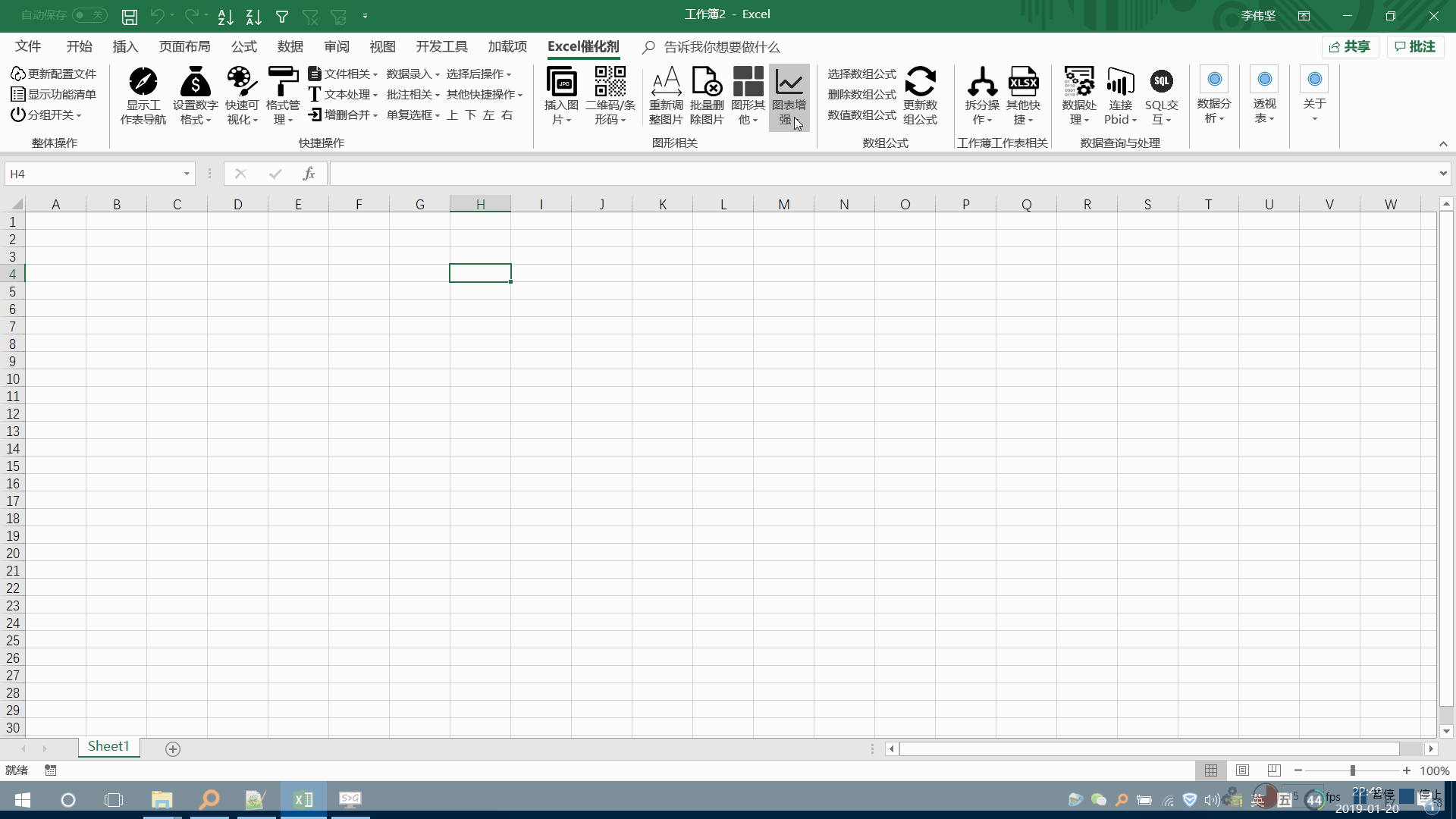Click zoom in plus button

(1407, 770)
